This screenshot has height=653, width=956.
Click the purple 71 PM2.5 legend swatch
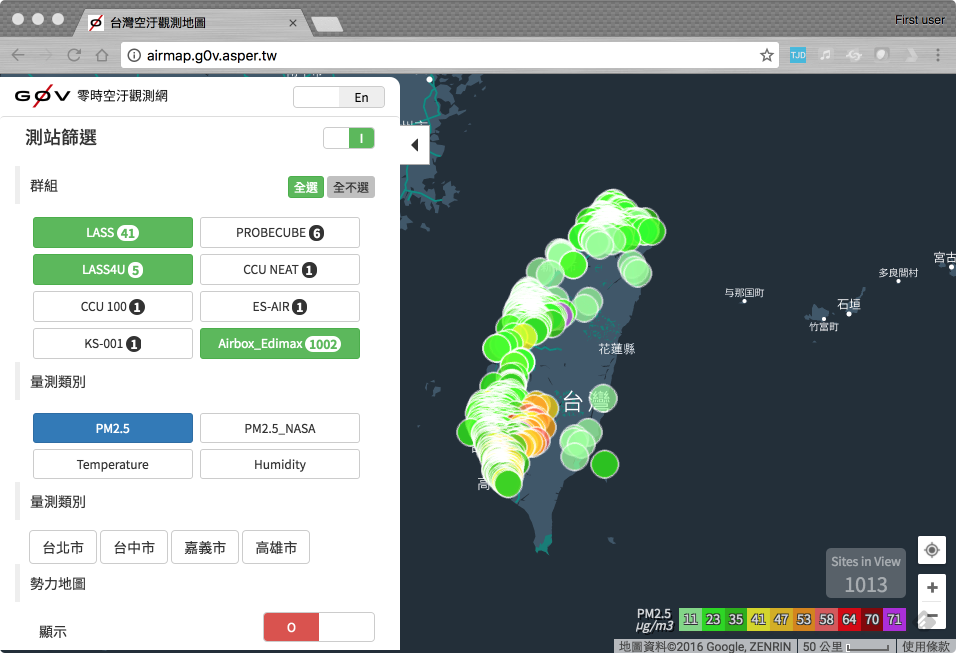pos(894,619)
